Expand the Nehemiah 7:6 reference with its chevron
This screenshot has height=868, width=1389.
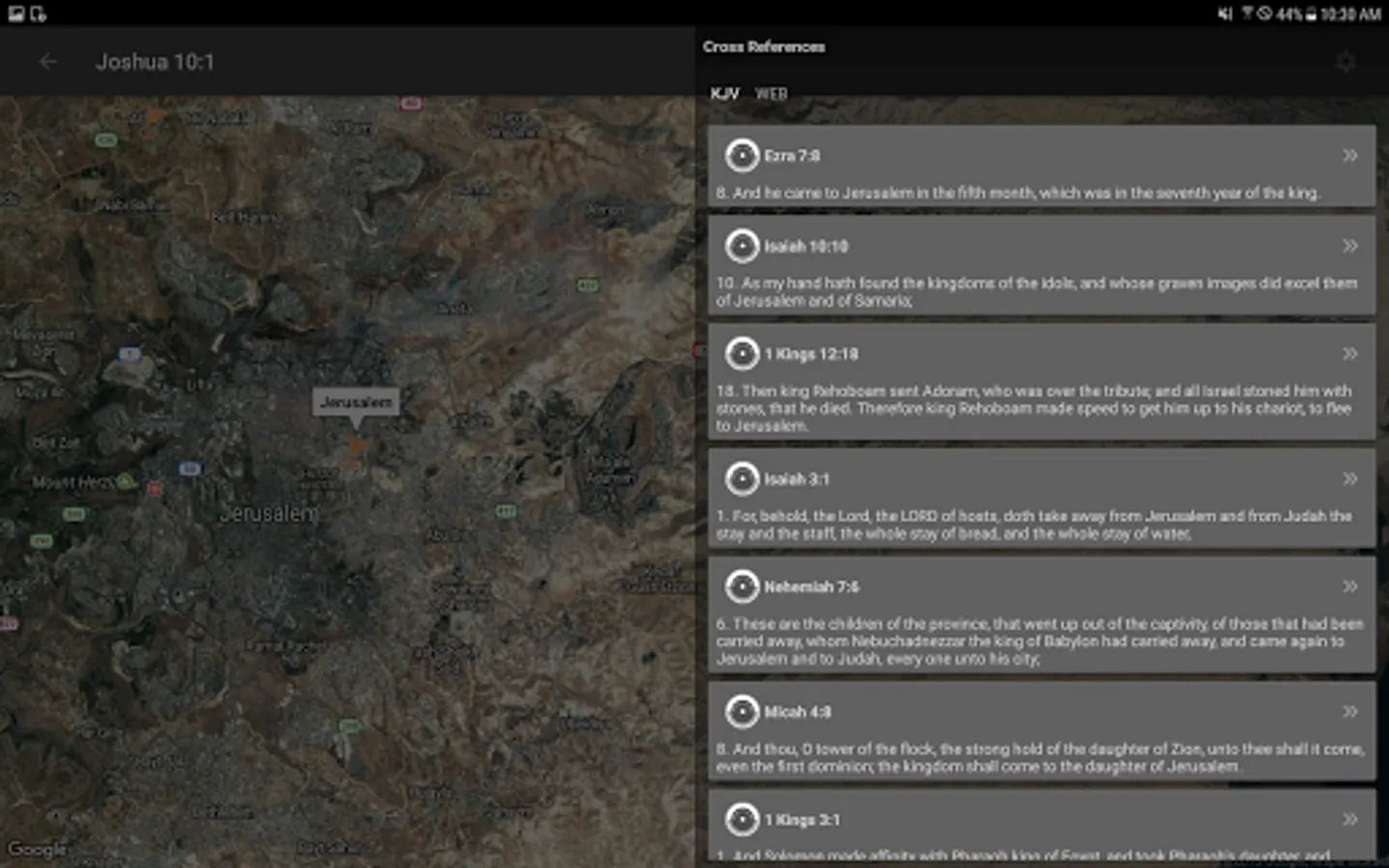[x=1349, y=586]
